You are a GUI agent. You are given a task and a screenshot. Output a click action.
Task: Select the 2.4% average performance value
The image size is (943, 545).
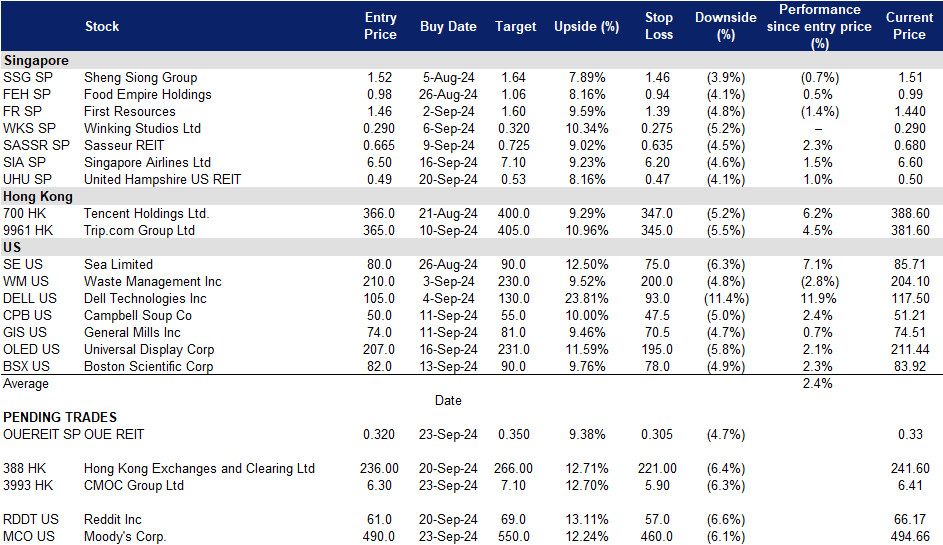pos(817,384)
